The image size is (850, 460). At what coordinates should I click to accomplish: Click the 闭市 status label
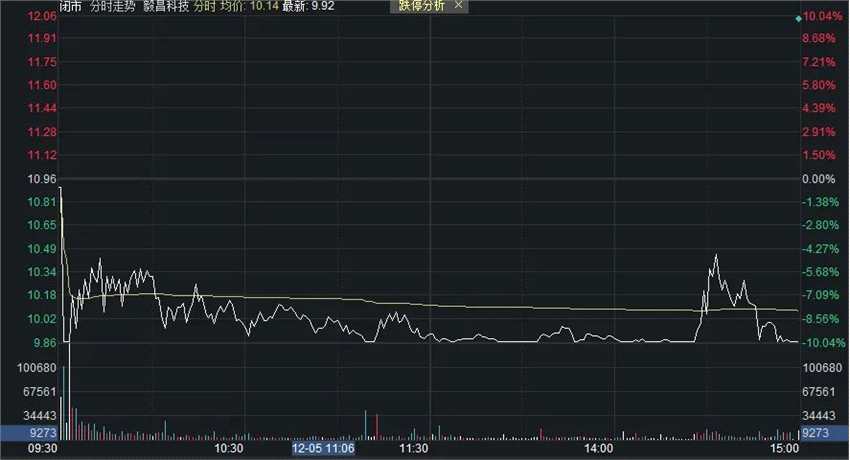[70, 7]
